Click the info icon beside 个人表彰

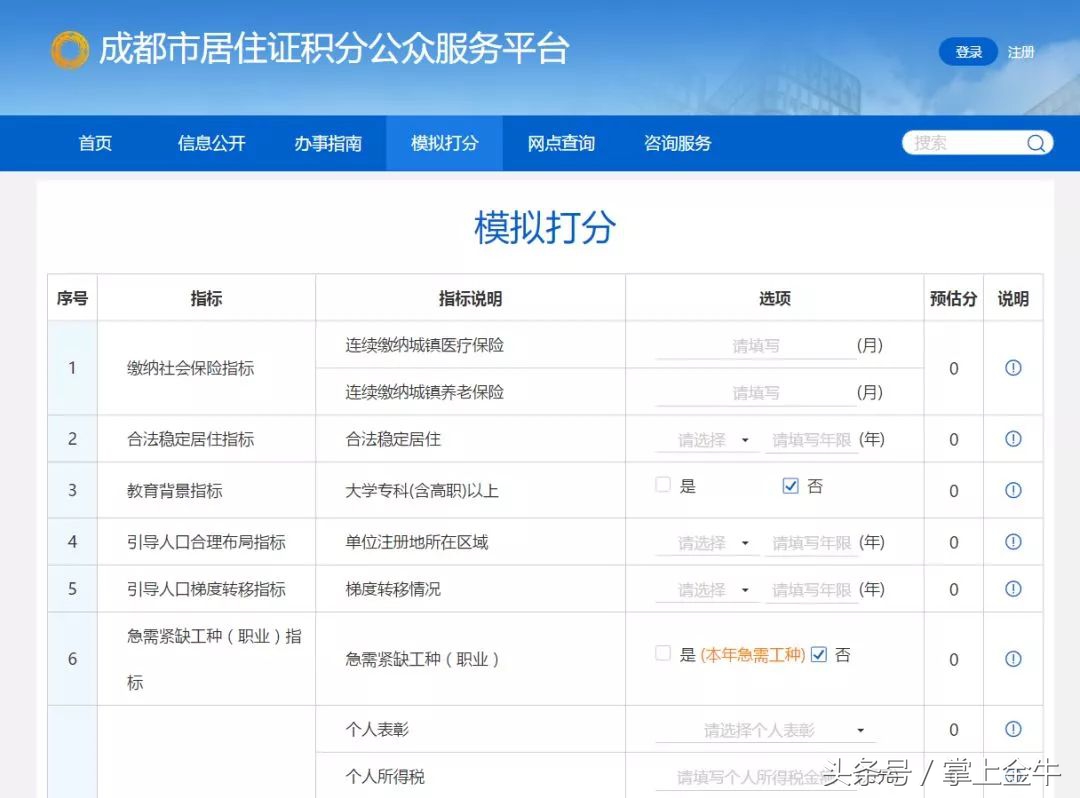tap(1013, 729)
